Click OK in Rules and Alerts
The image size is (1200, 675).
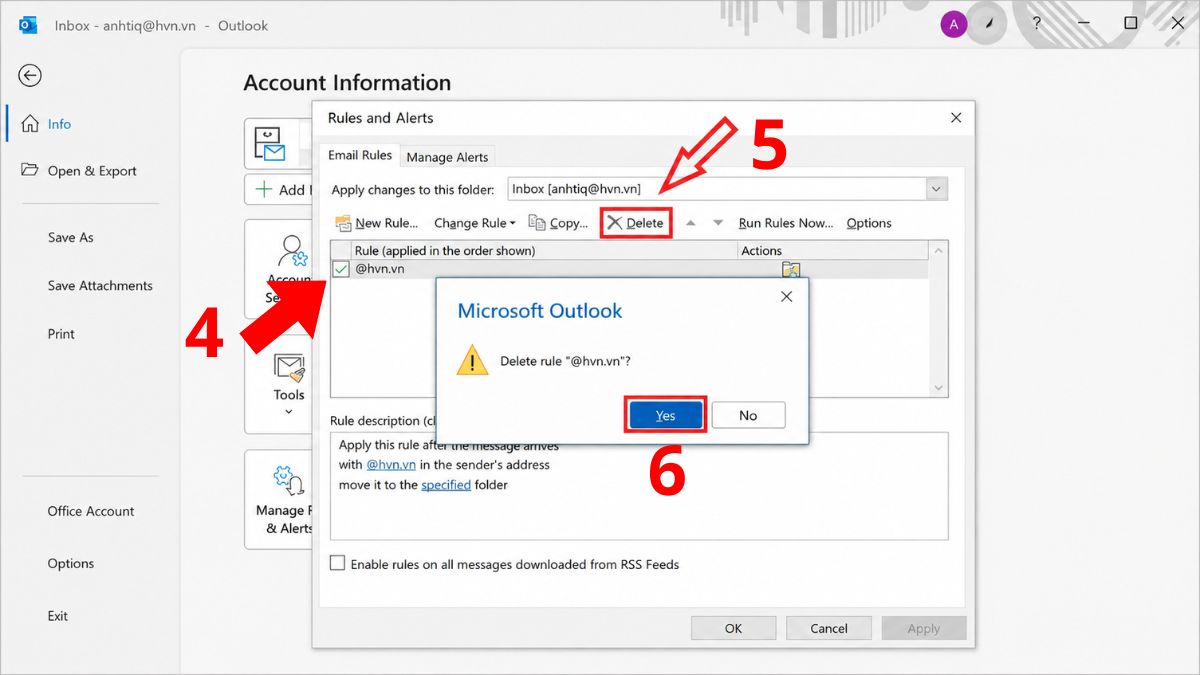[x=733, y=628]
